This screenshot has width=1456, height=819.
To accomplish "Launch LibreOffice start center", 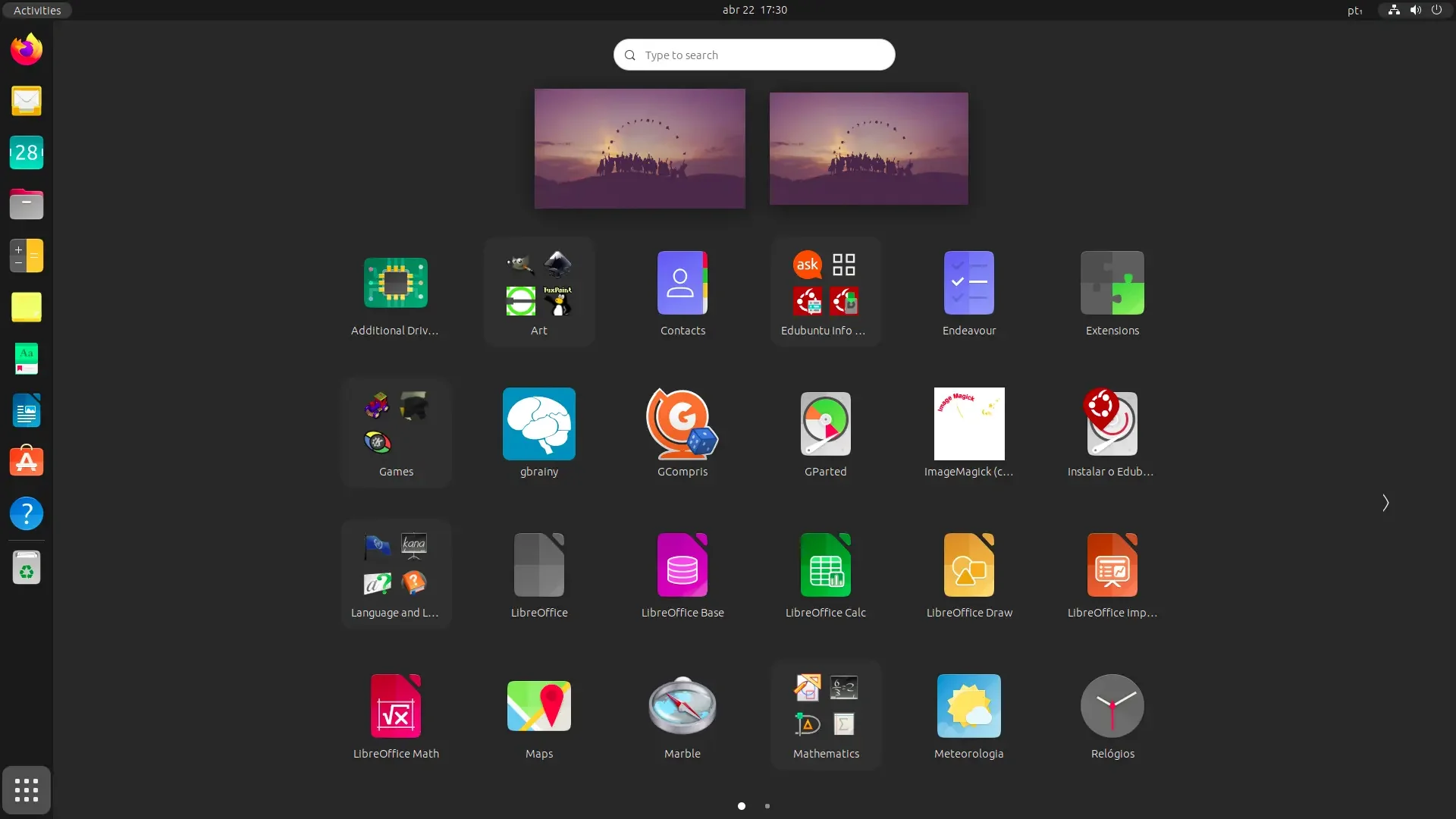I will (x=538, y=575).
